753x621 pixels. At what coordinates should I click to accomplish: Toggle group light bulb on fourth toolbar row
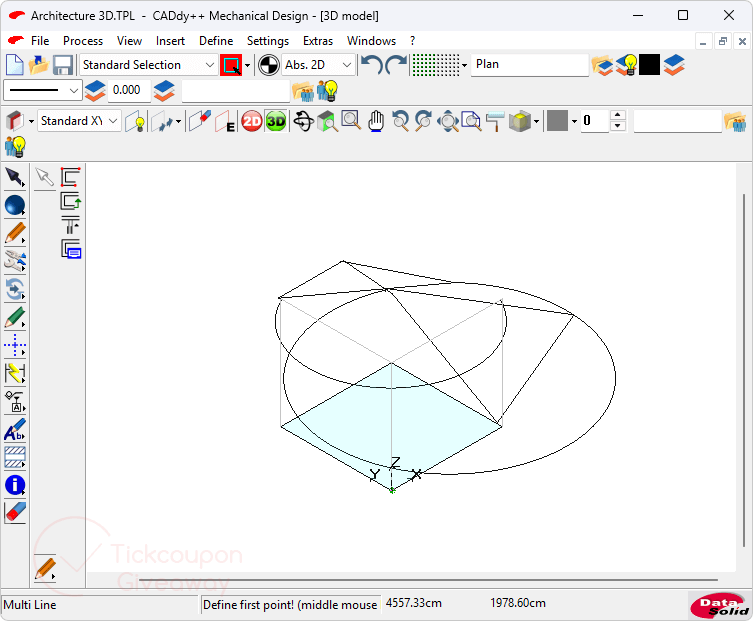click(x=15, y=146)
